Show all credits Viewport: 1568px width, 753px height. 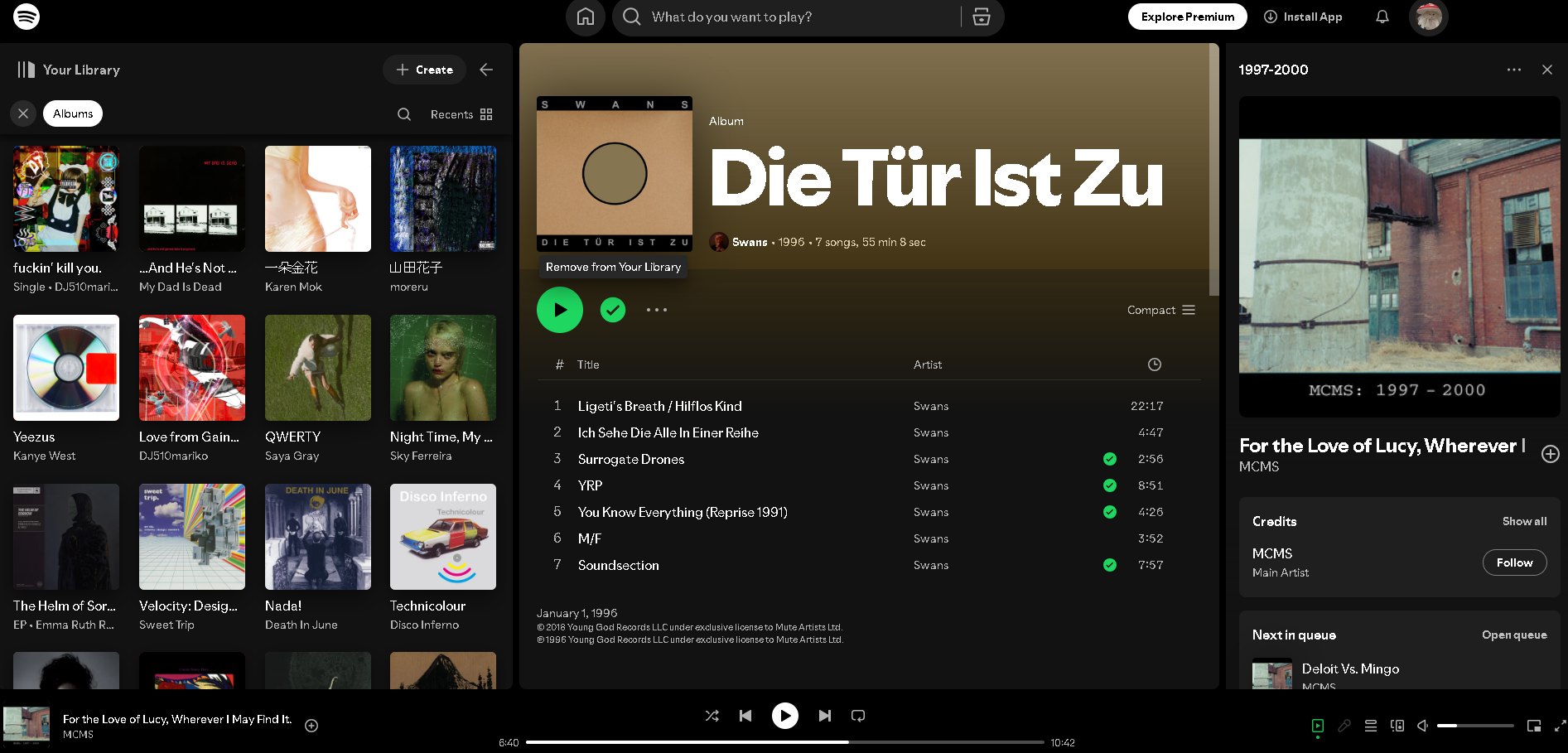coord(1524,521)
